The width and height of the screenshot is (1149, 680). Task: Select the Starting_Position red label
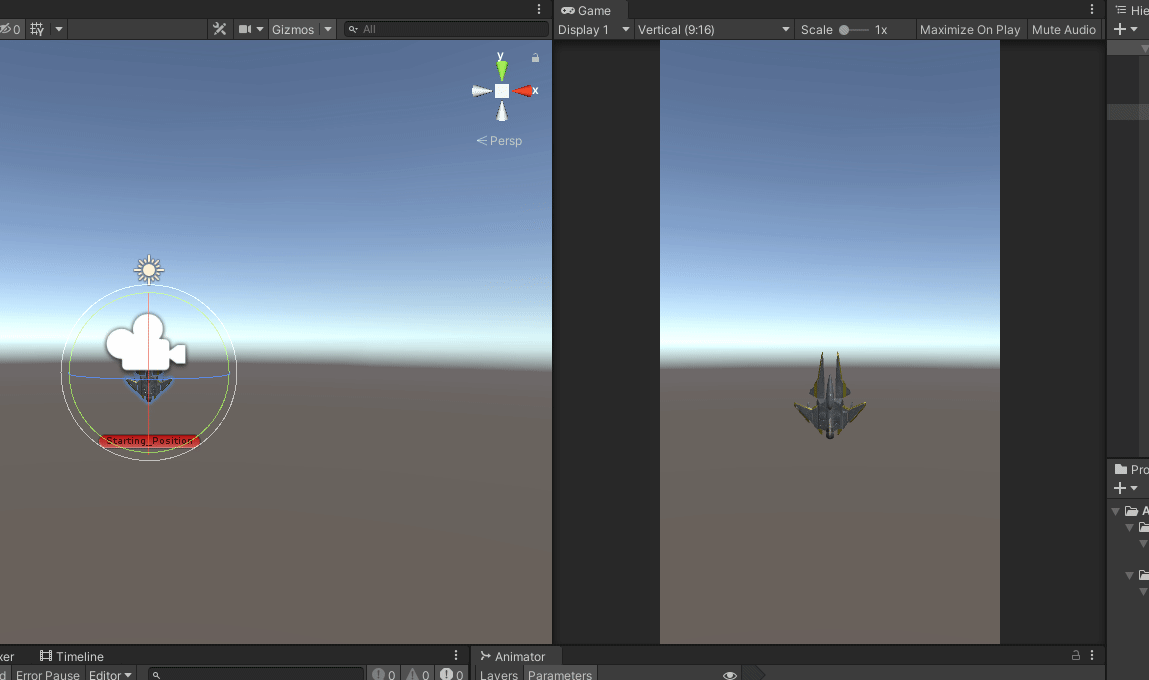pyautogui.click(x=149, y=440)
